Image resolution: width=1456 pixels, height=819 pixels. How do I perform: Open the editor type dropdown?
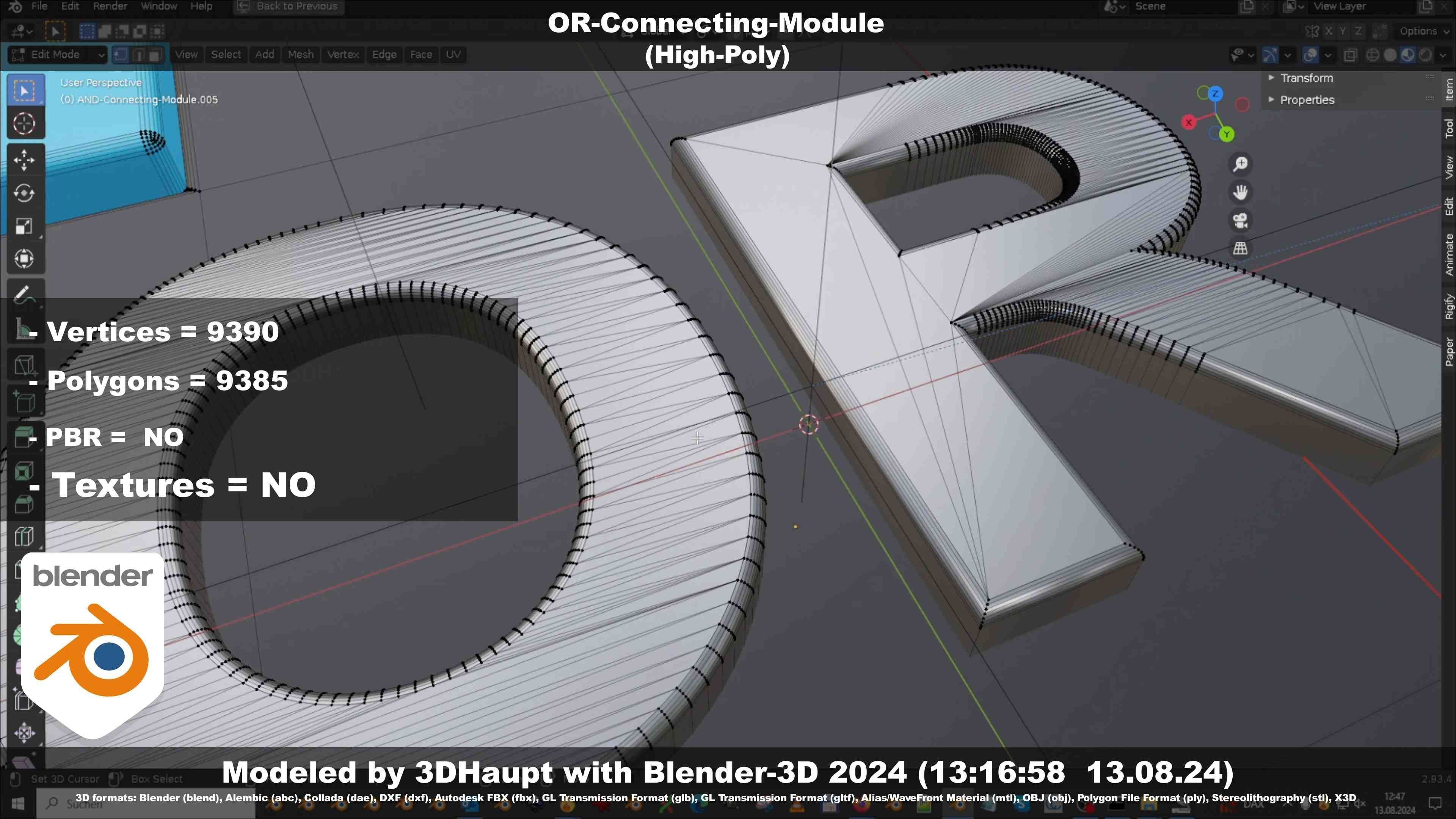22,31
